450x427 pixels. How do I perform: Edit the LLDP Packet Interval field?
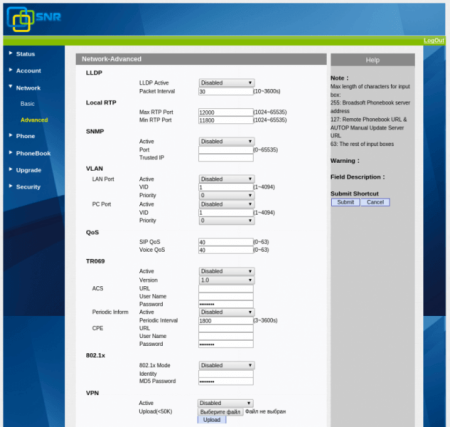[x=226, y=91]
